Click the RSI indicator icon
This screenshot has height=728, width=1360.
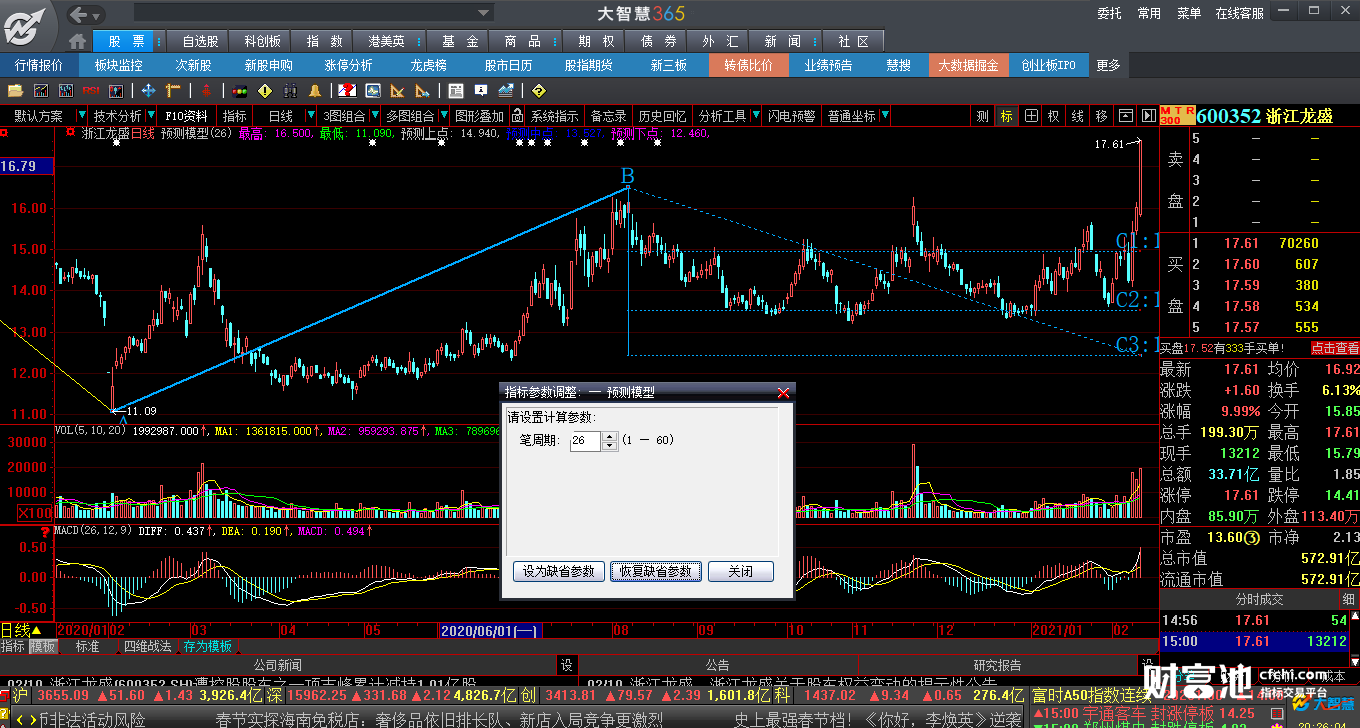[x=90, y=91]
